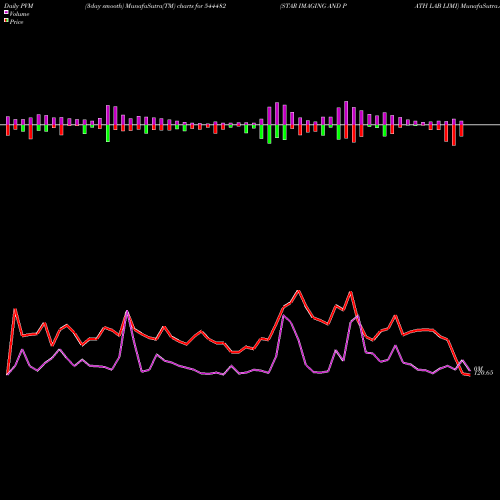
Task: Click the Price legend color swatch
Action: click(6, 21)
